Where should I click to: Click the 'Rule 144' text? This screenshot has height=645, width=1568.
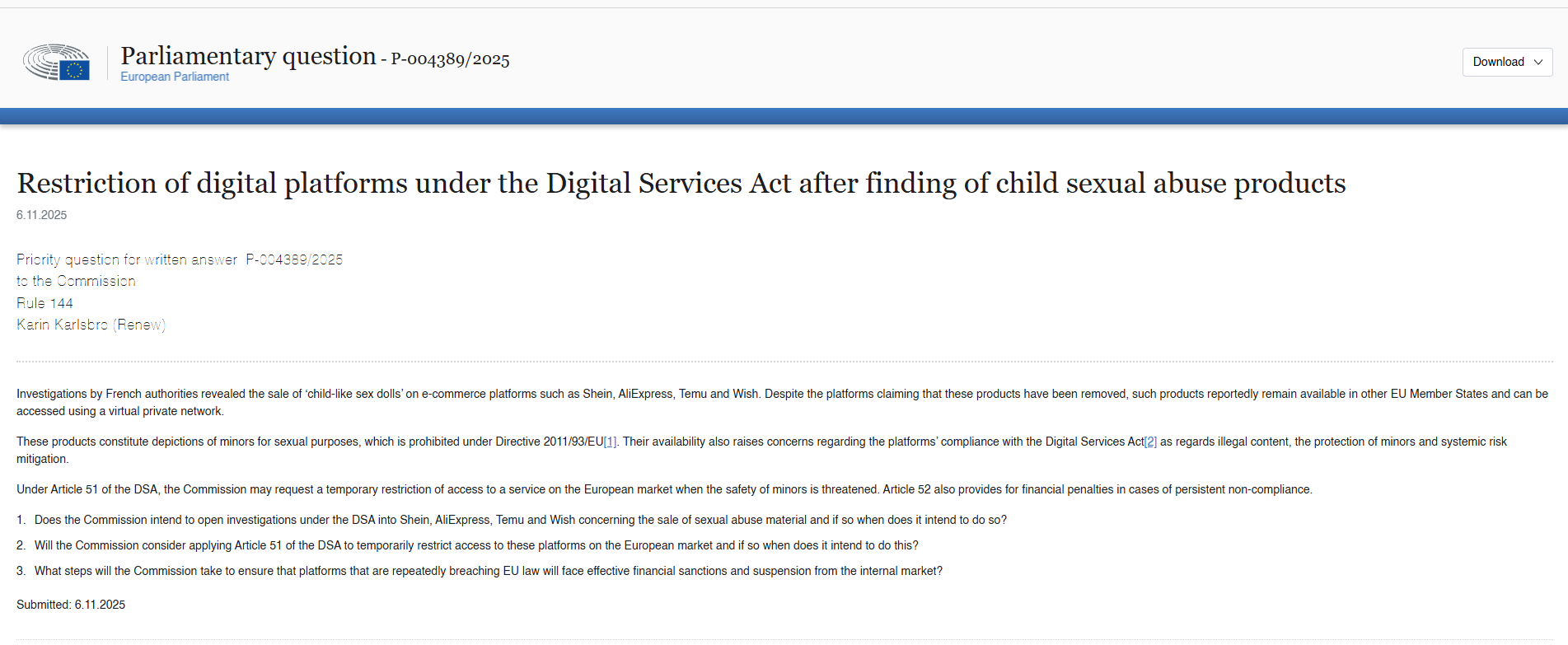pyautogui.click(x=44, y=303)
